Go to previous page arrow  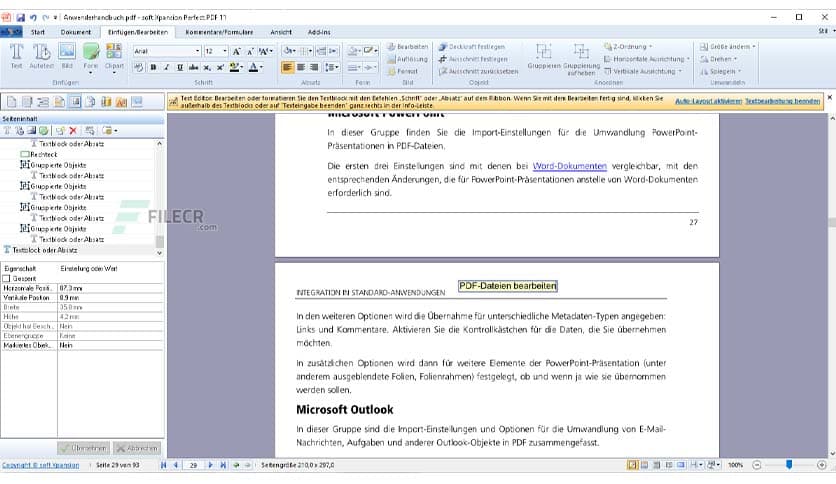(x=175, y=465)
